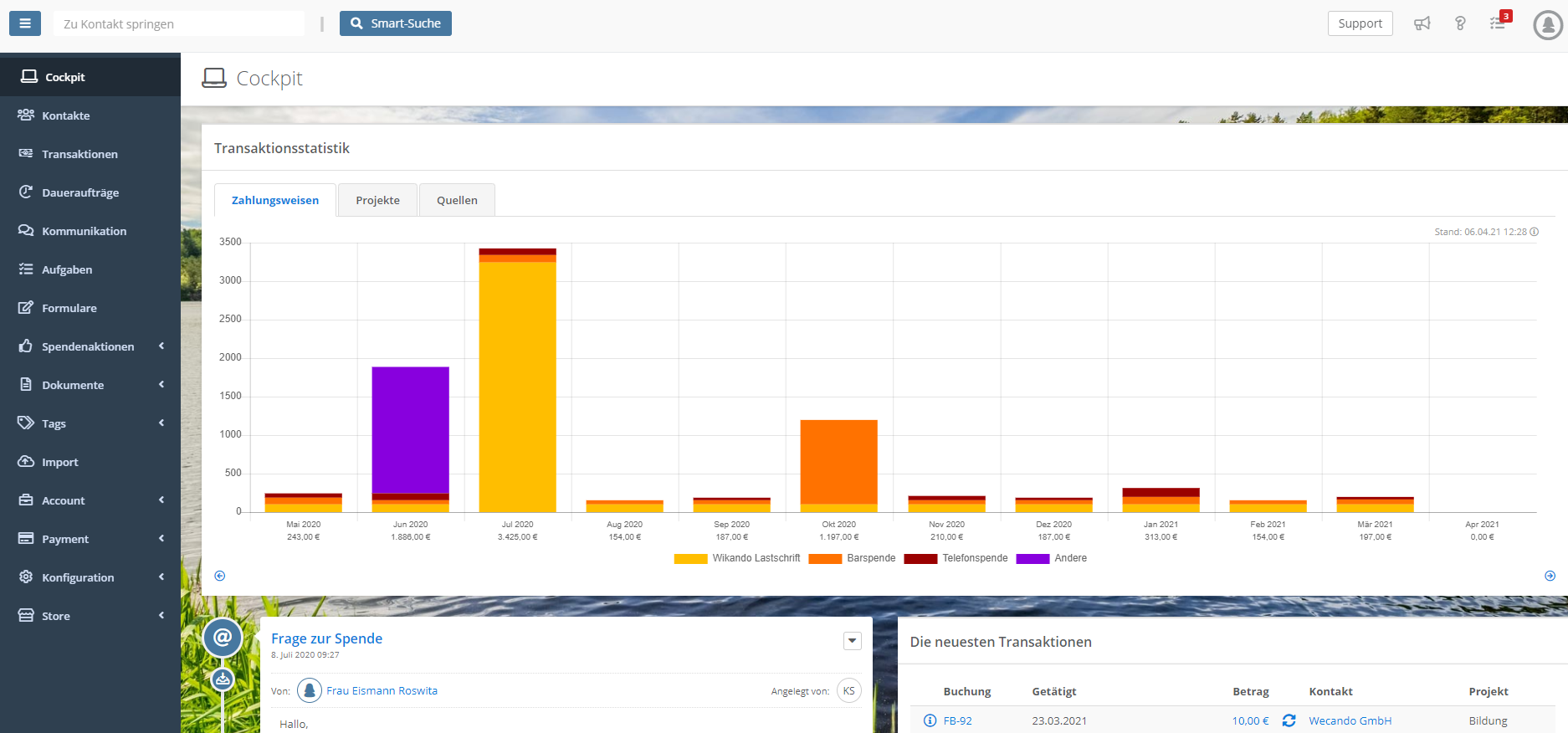The image size is (1568, 733).
Task: Go to previous chart period arrow
Action: tap(220, 576)
